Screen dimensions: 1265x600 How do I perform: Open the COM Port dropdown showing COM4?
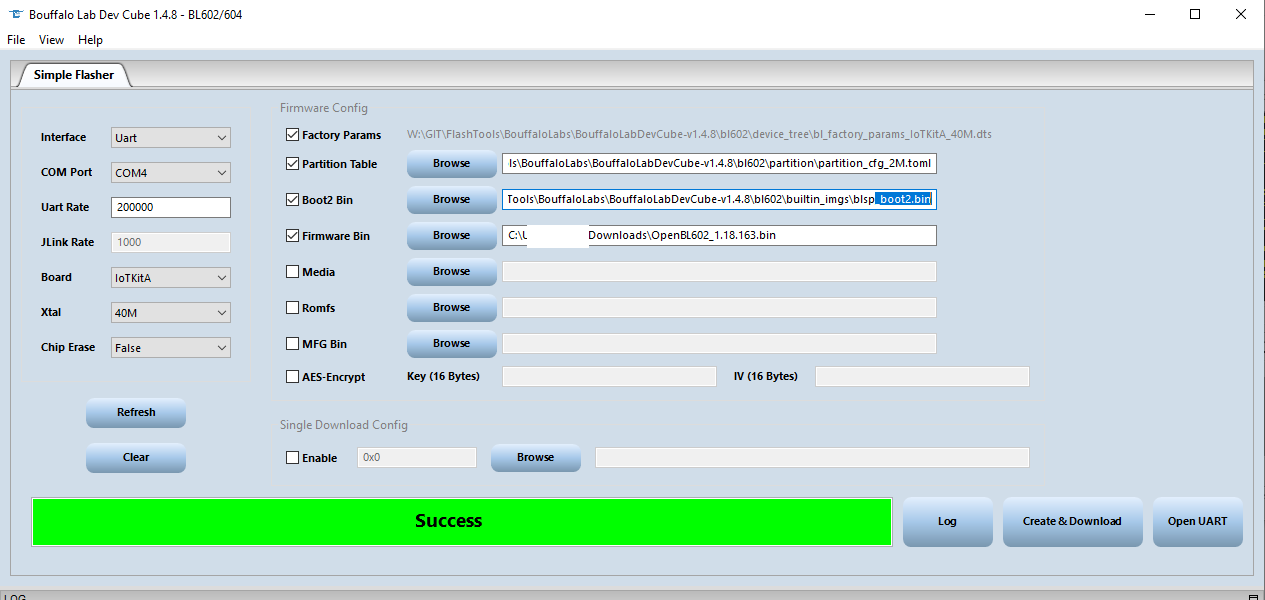171,173
